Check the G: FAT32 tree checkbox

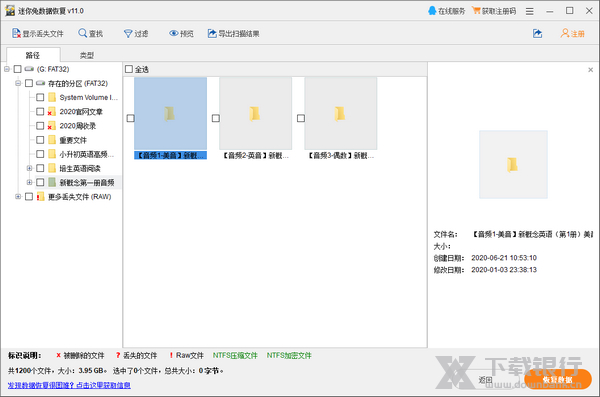pyautogui.click(x=18, y=69)
